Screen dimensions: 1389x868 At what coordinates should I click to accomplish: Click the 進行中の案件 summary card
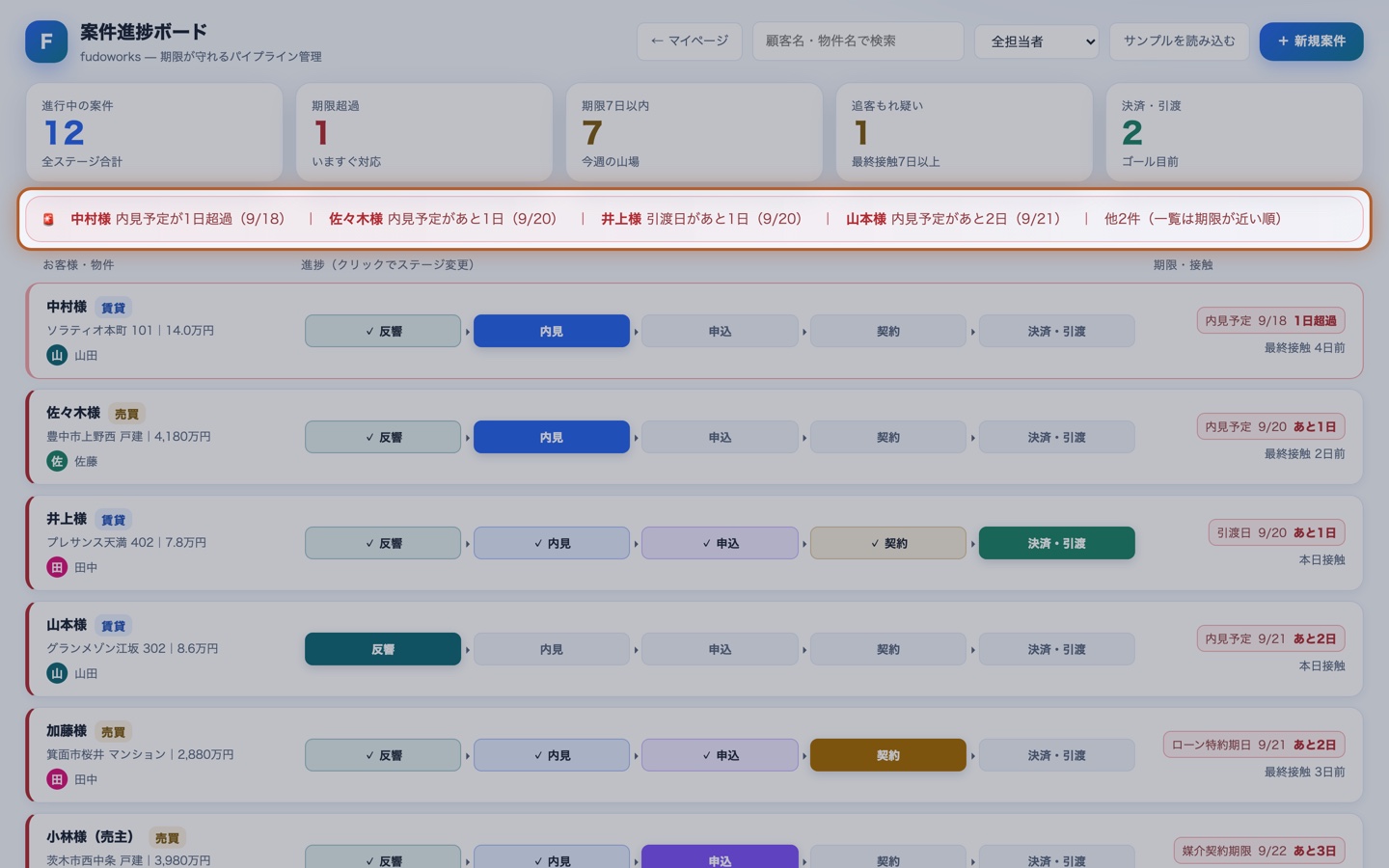click(x=154, y=132)
